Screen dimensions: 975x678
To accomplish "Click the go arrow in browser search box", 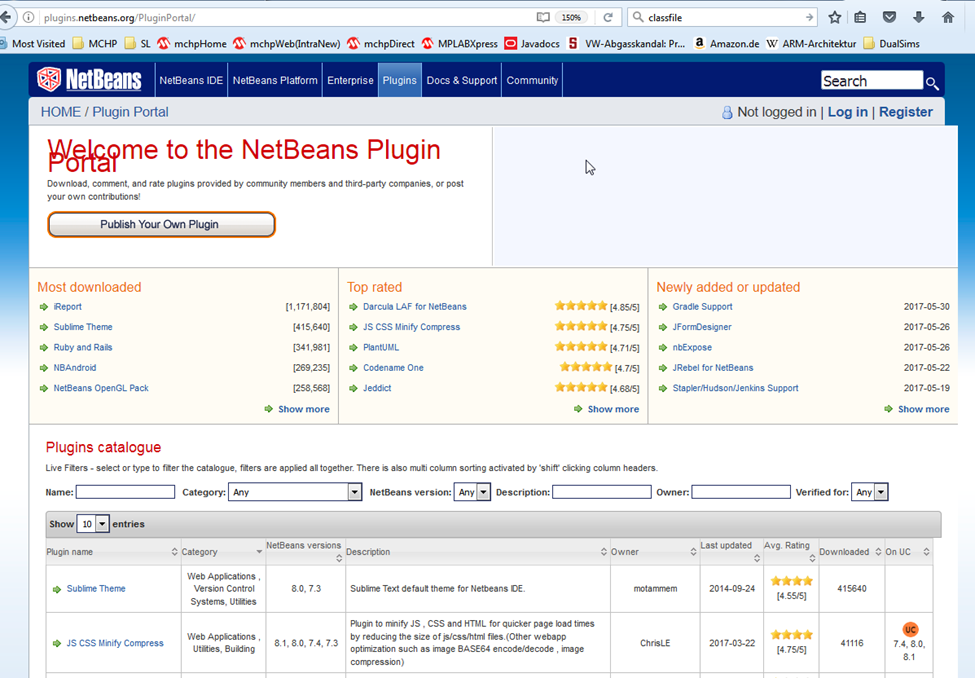I will 809,17.
